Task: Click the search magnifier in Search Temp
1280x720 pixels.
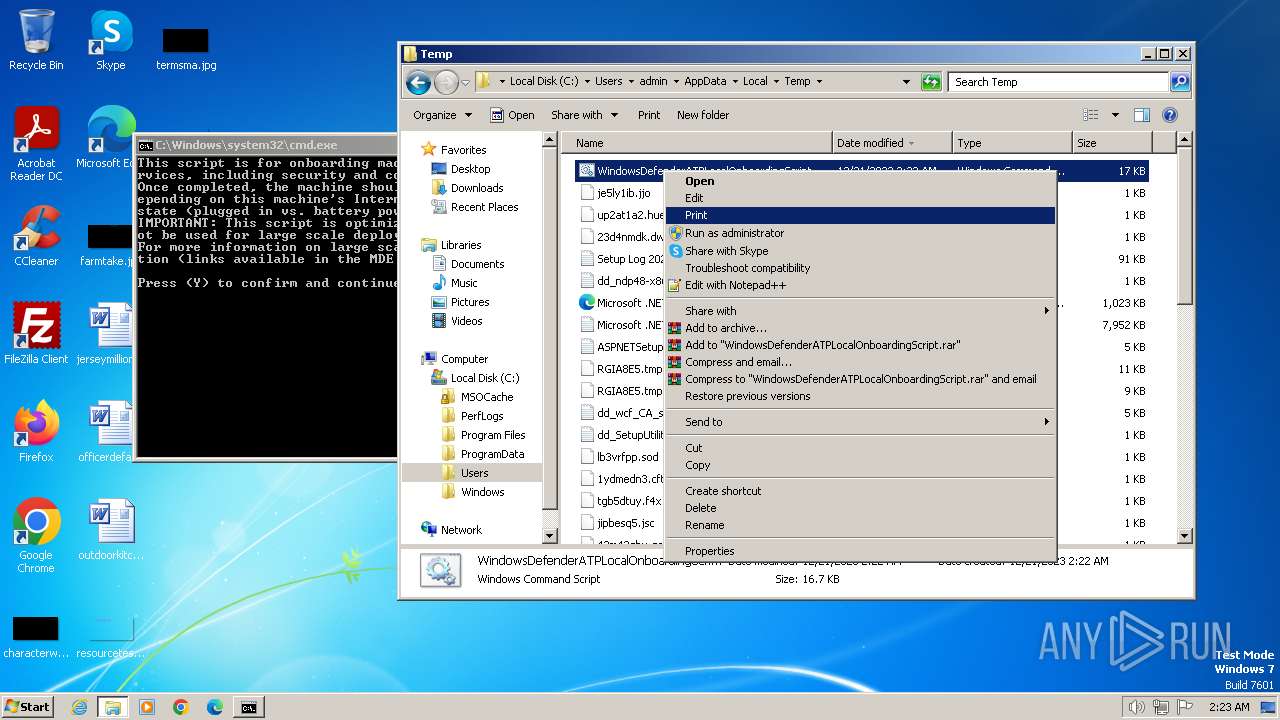Action: [x=1180, y=82]
